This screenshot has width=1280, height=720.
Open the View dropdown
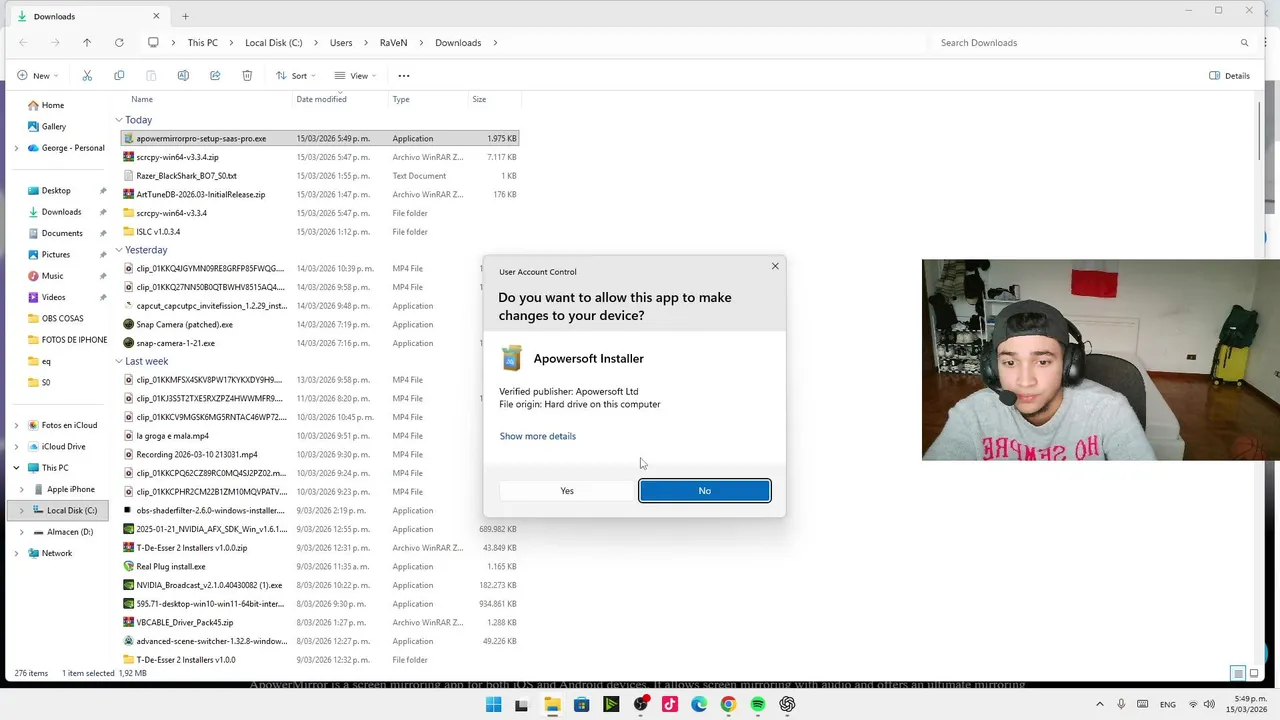click(355, 76)
